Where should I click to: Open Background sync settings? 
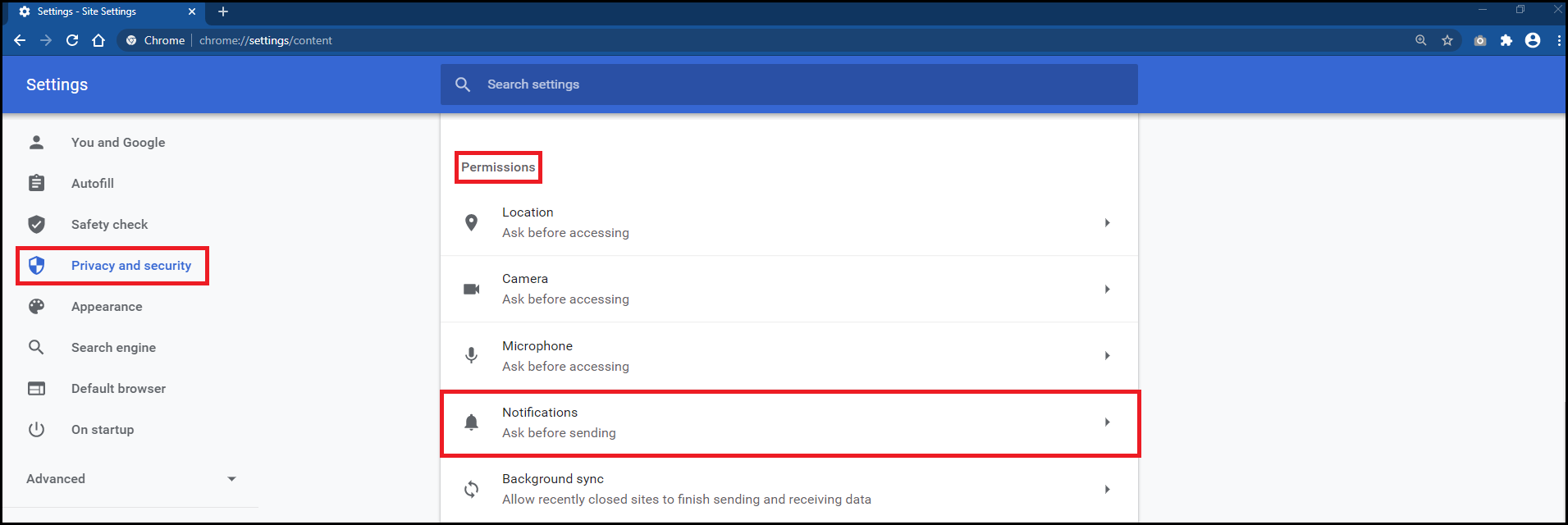click(789, 489)
